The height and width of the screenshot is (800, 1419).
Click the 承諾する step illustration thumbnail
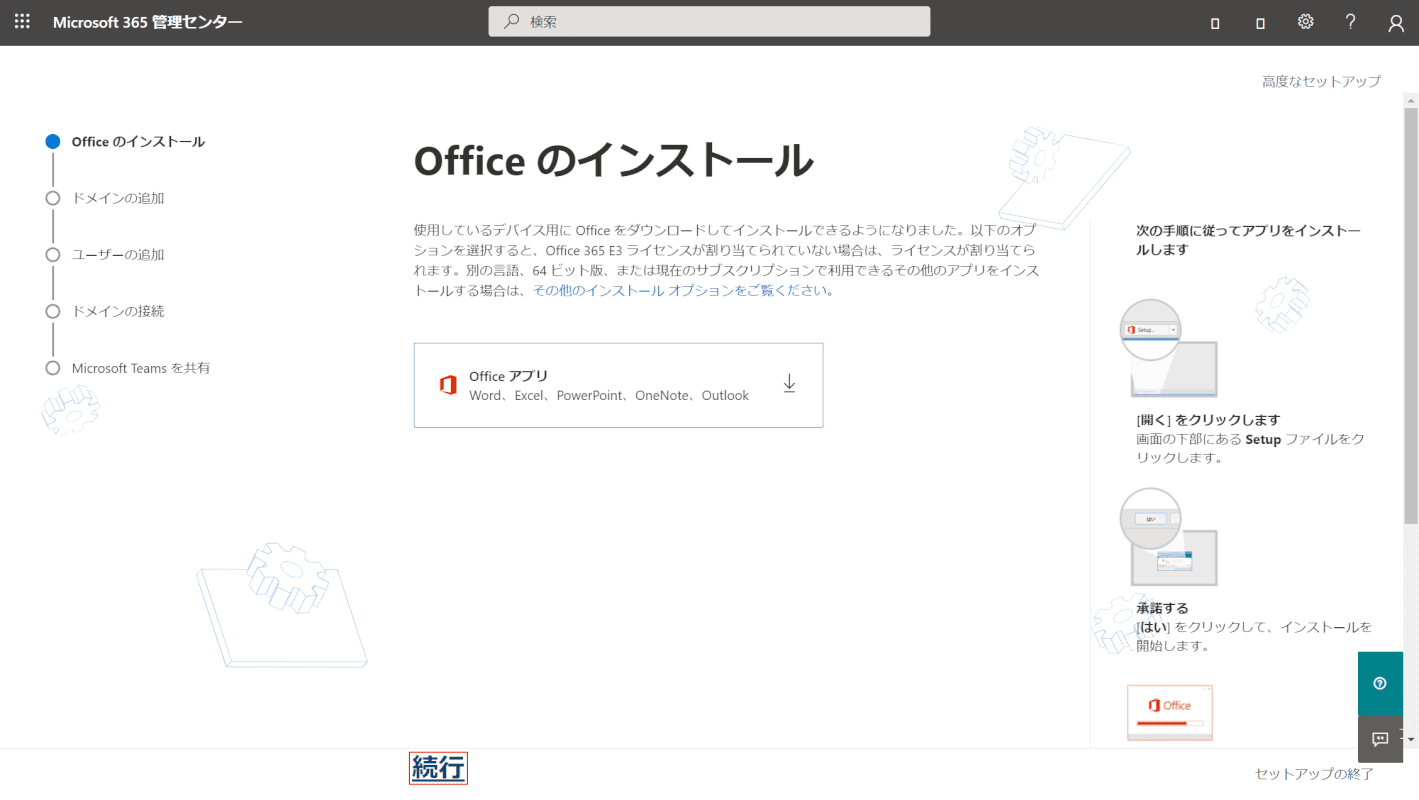point(1168,537)
